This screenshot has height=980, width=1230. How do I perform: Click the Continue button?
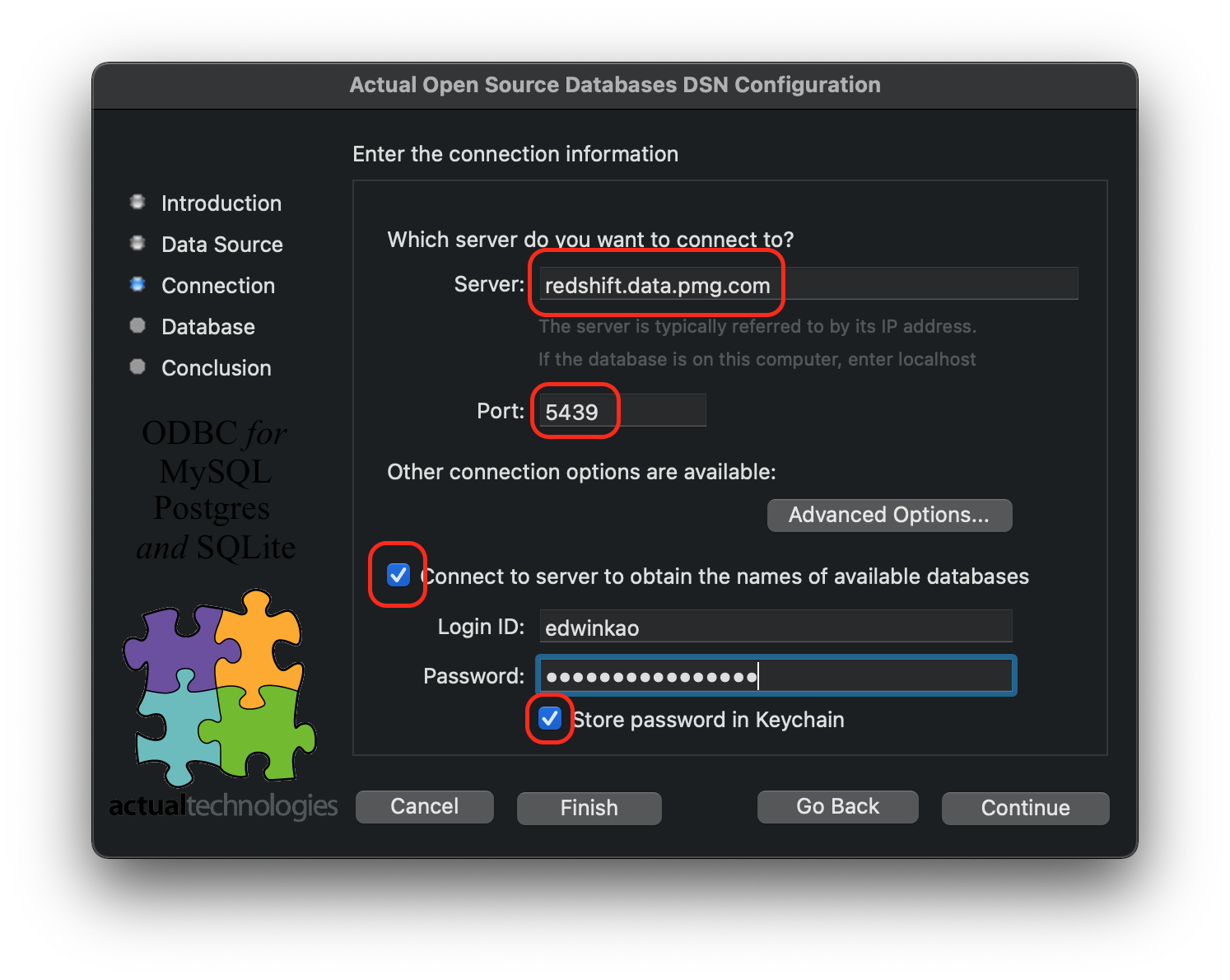coord(1026,808)
